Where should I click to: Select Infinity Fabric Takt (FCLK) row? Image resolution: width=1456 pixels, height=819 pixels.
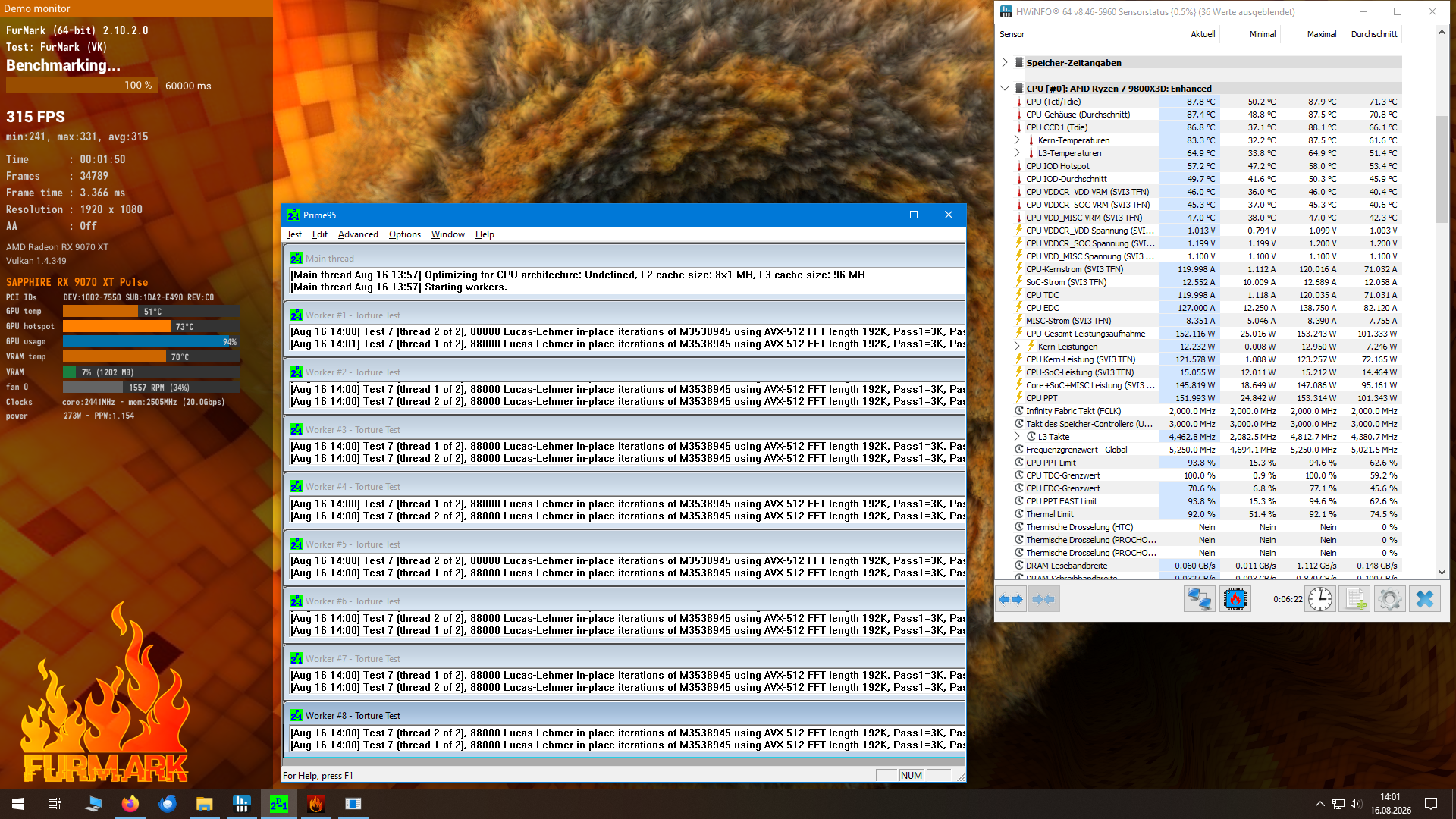pos(1207,411)
